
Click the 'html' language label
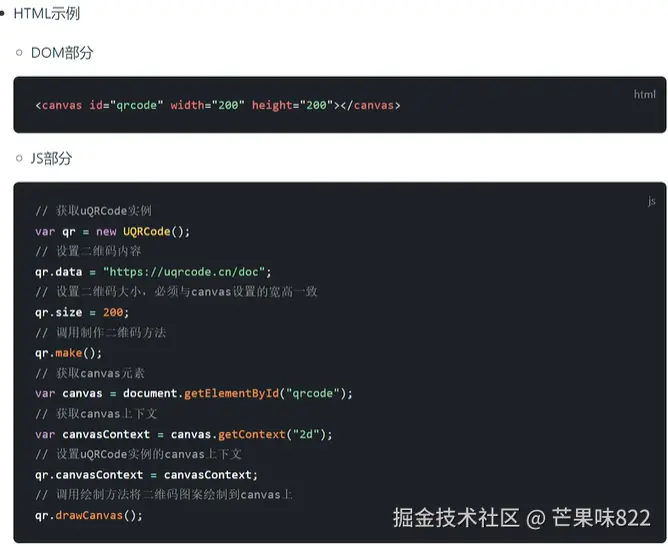645,94
